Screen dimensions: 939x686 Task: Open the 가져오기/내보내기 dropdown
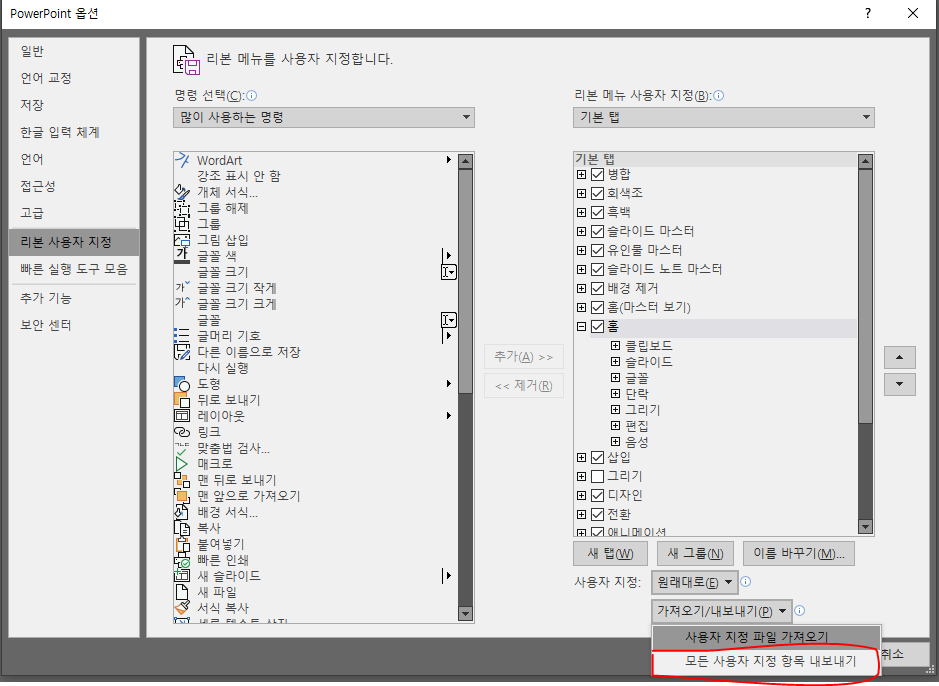point(722,611)
